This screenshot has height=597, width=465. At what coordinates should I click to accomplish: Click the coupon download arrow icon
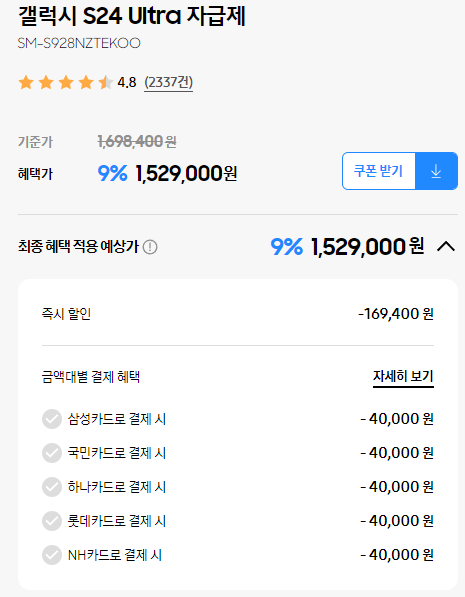(436, 171)
